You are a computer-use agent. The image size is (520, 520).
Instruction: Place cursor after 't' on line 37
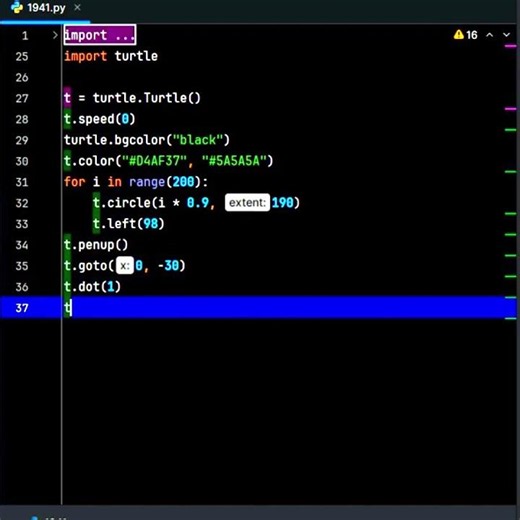[71, 308]
